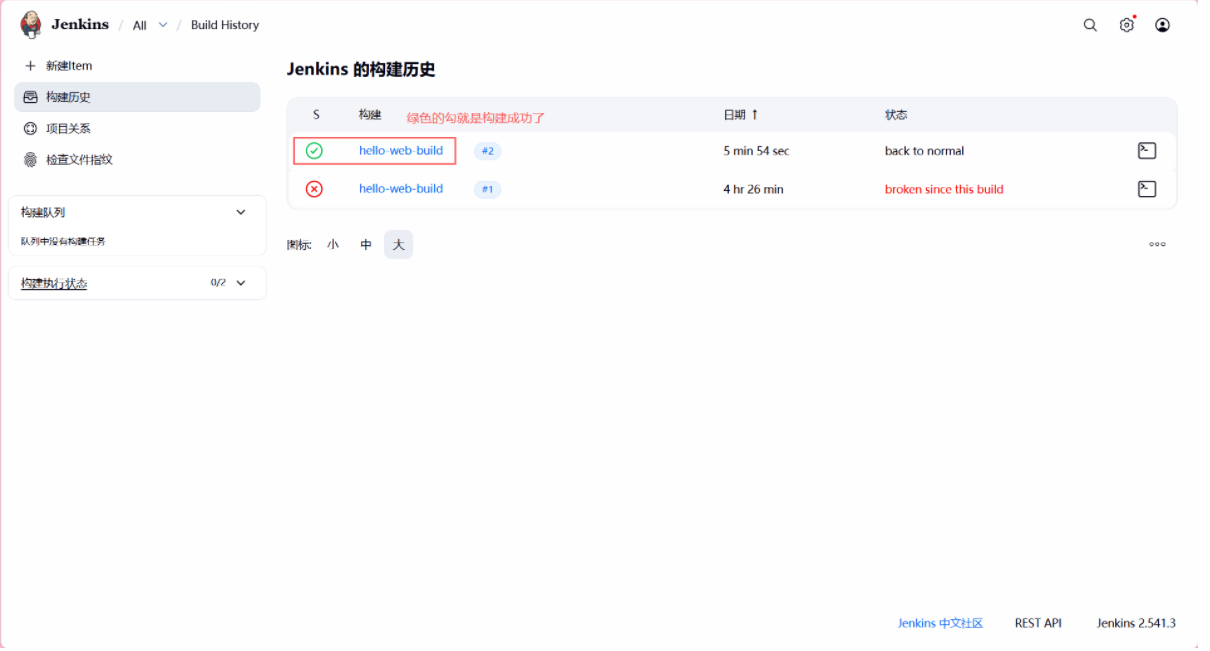The height and width of the screenshot is (651, 1210).
Task: Open the REST API footer link
Action: pyautogui.click(x=1038, y=623)
